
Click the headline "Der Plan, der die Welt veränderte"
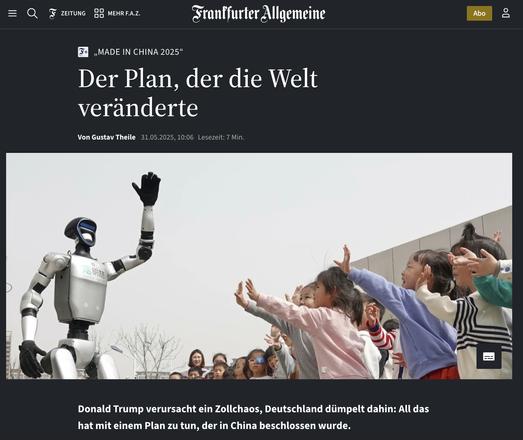[198, 93]
